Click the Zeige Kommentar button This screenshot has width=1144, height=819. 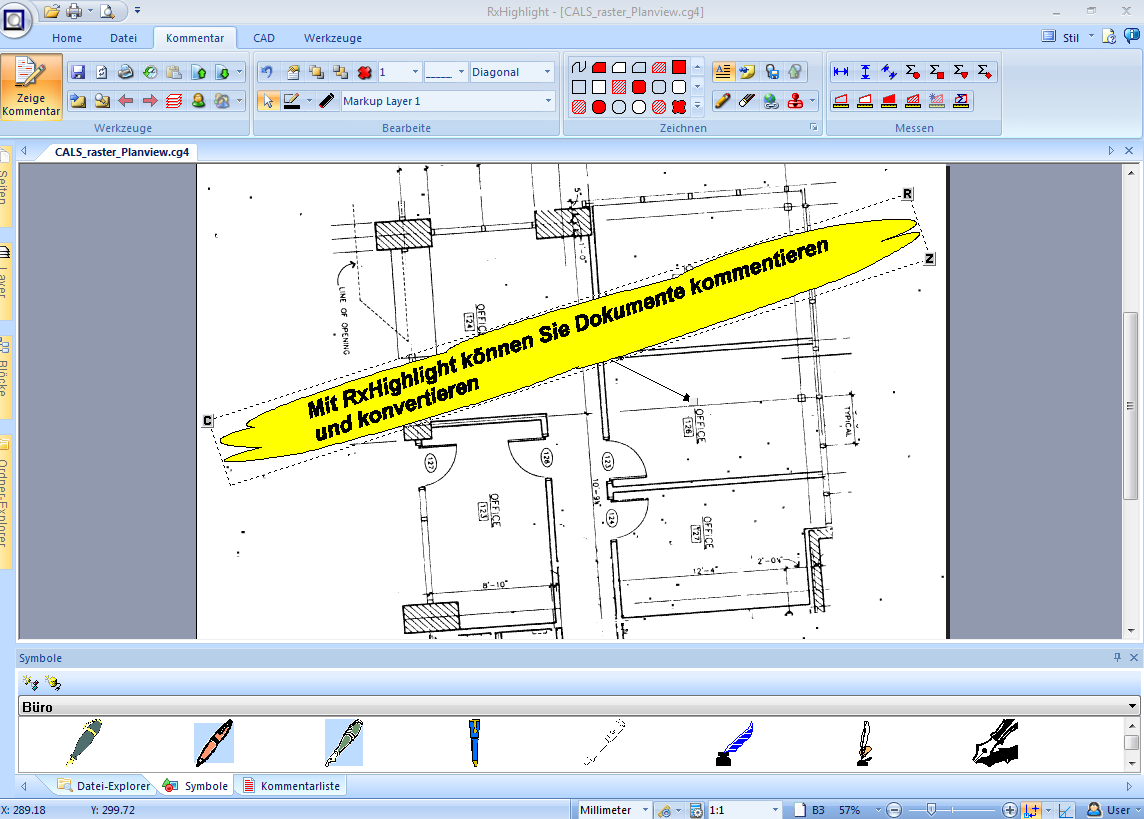coord(31,88)
